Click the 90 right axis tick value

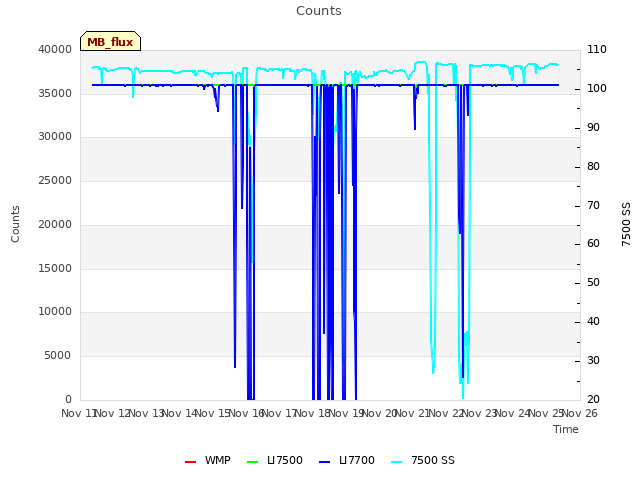(x=593, y=128)
